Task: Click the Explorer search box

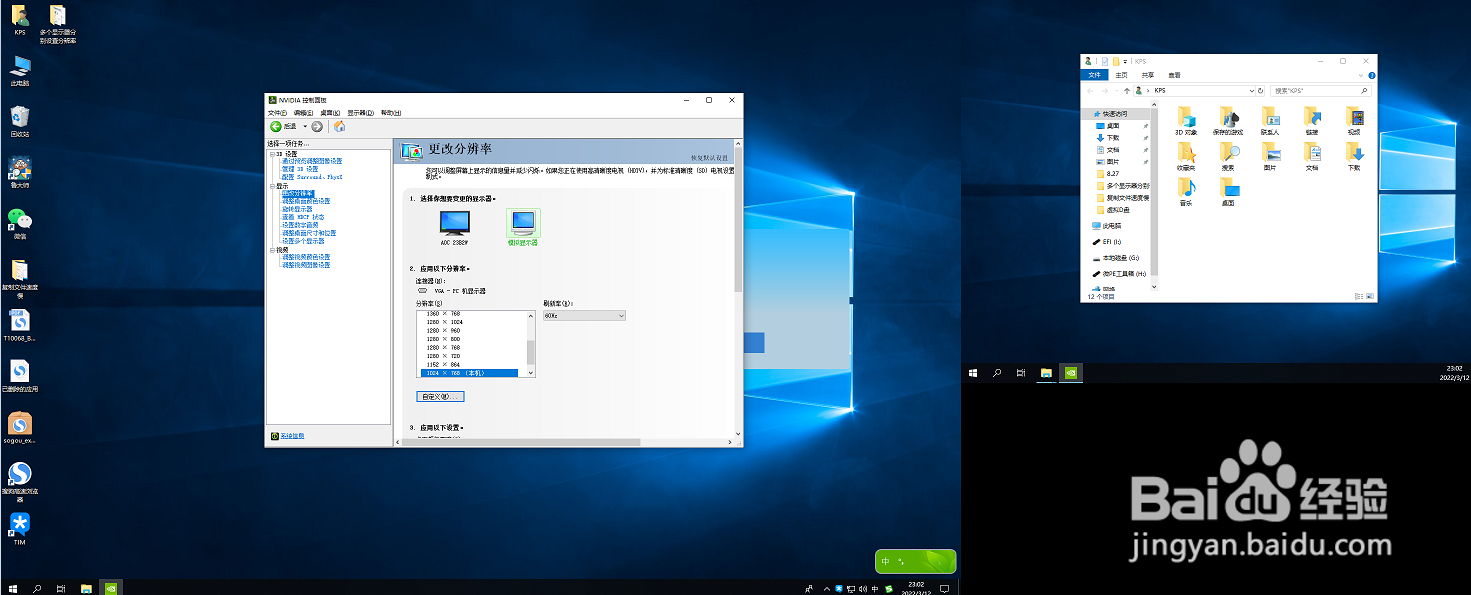Action: tap(1321, 91)
